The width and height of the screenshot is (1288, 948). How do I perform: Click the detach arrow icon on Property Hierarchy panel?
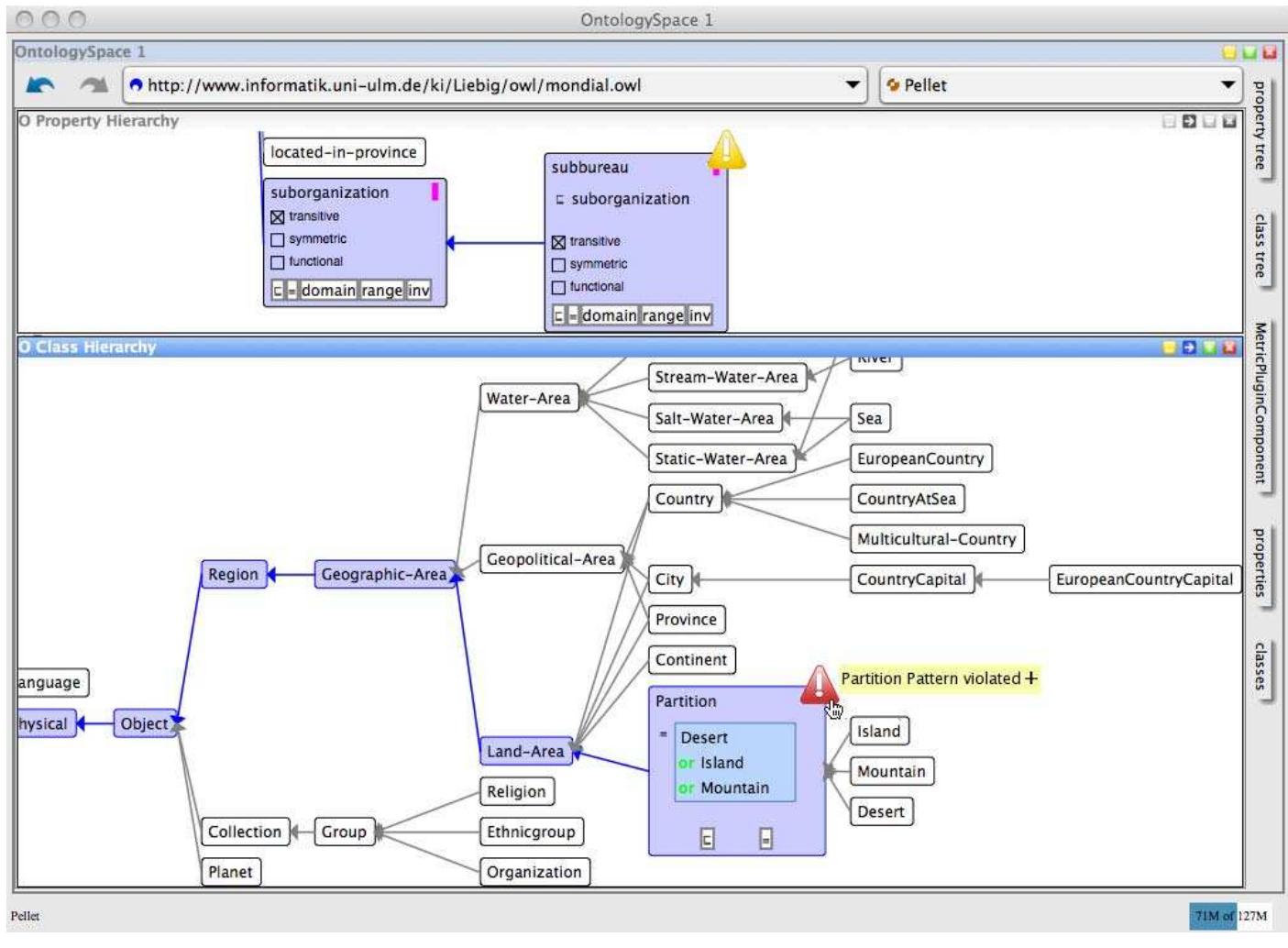tap(1189, 121)
